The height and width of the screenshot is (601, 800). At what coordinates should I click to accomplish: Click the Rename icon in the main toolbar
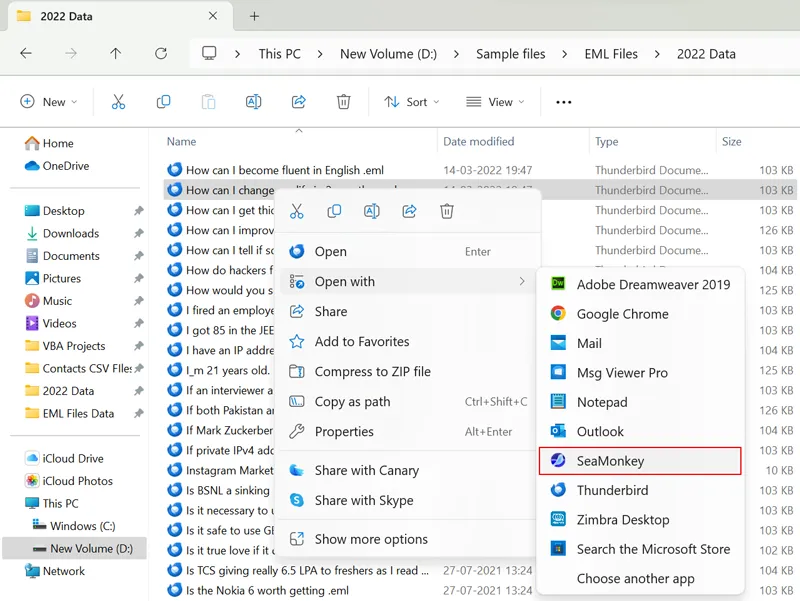pos(254,102)
